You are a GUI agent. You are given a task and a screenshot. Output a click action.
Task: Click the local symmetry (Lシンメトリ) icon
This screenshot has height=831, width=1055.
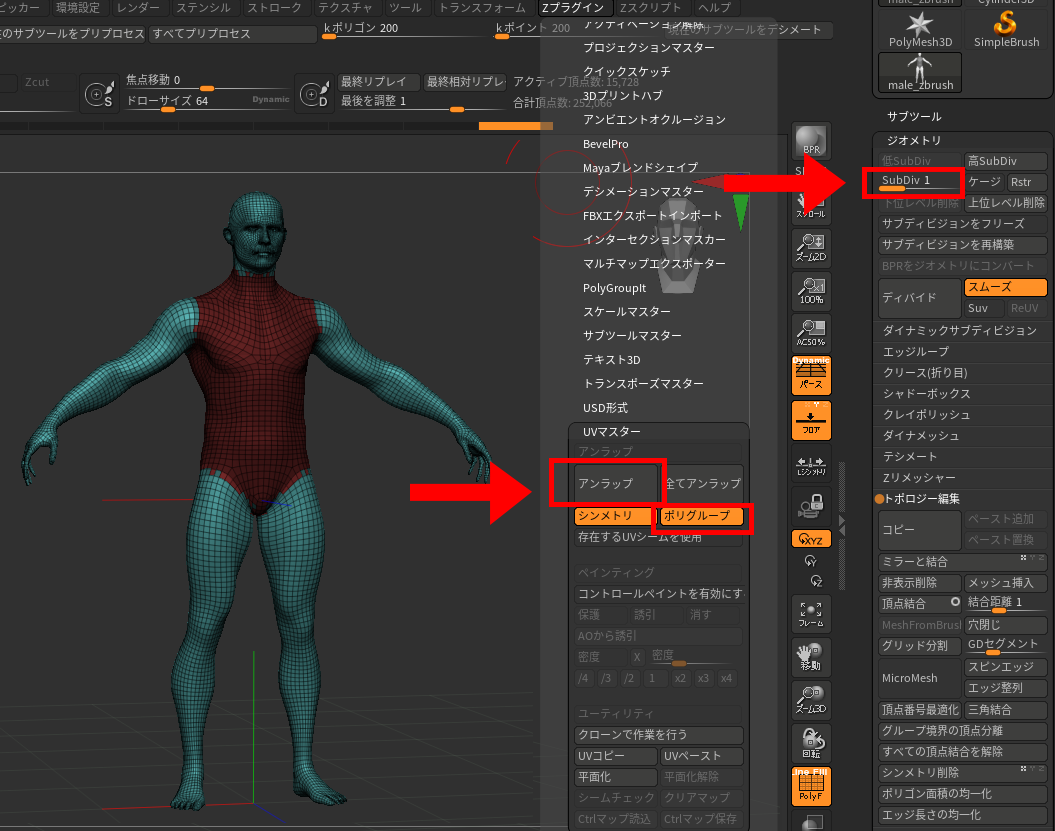coord(811,464)
